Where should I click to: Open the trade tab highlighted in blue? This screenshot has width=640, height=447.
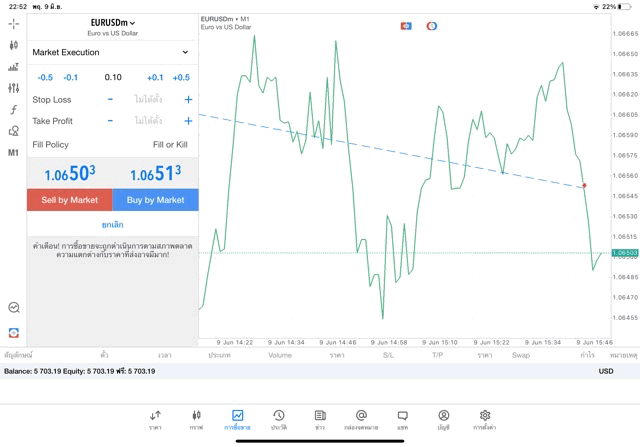pyautogui.click(x=237, y=420)
